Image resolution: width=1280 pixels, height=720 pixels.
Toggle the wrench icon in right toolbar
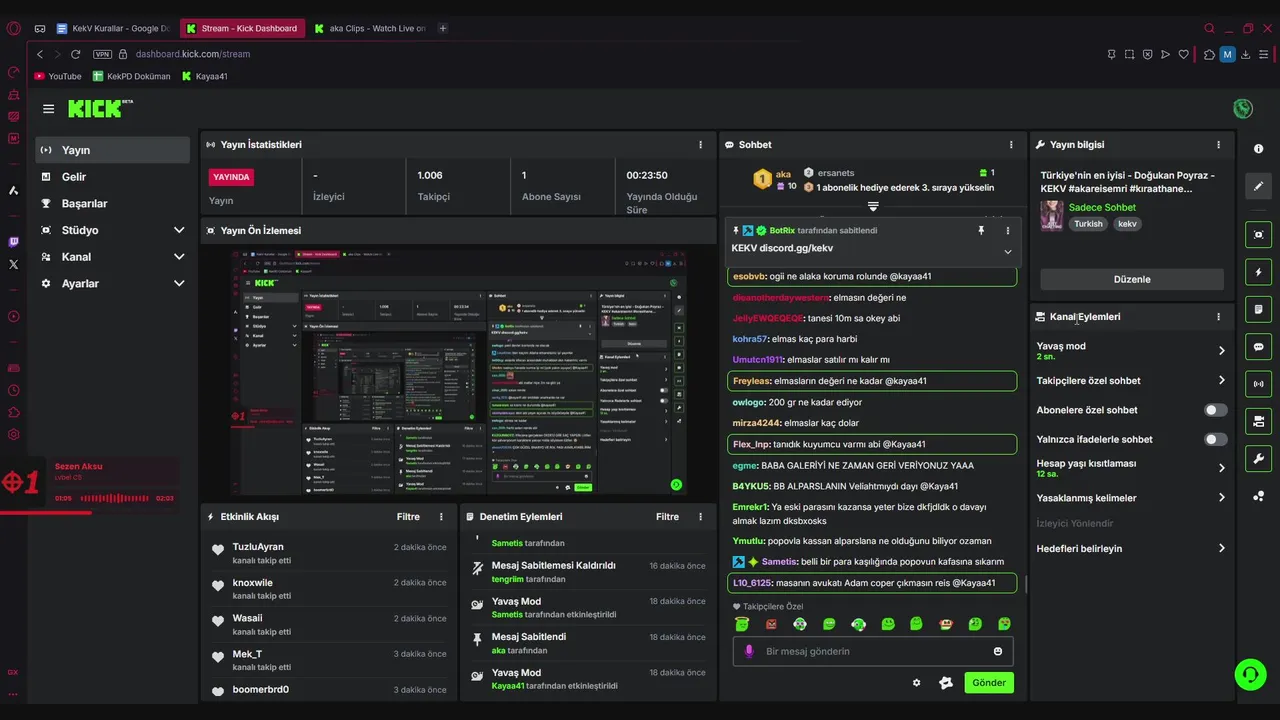click(1258, 458)
